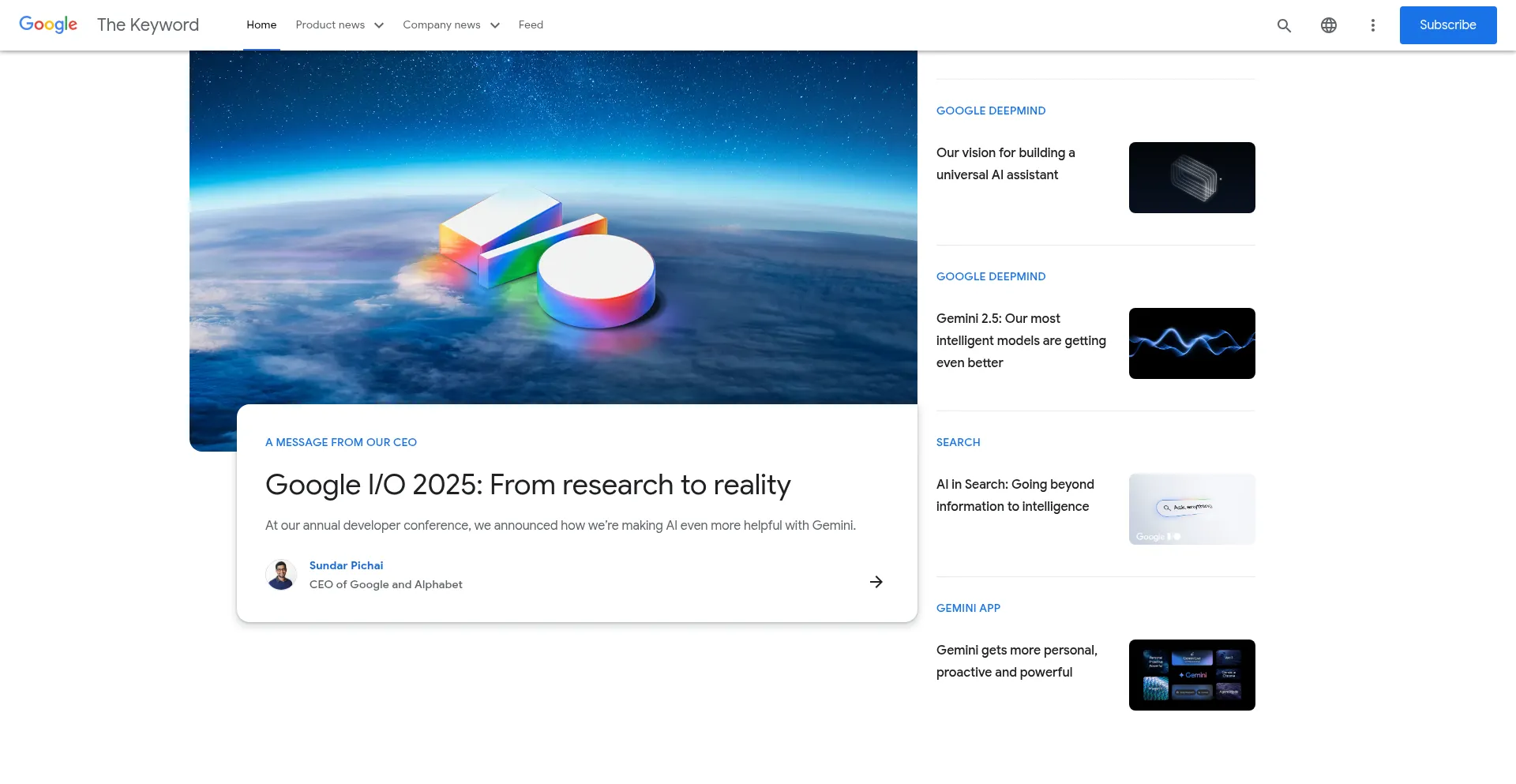Open Gemini 2.5 most intelligent models article

pyautogui.click(x=1021, y=340)
